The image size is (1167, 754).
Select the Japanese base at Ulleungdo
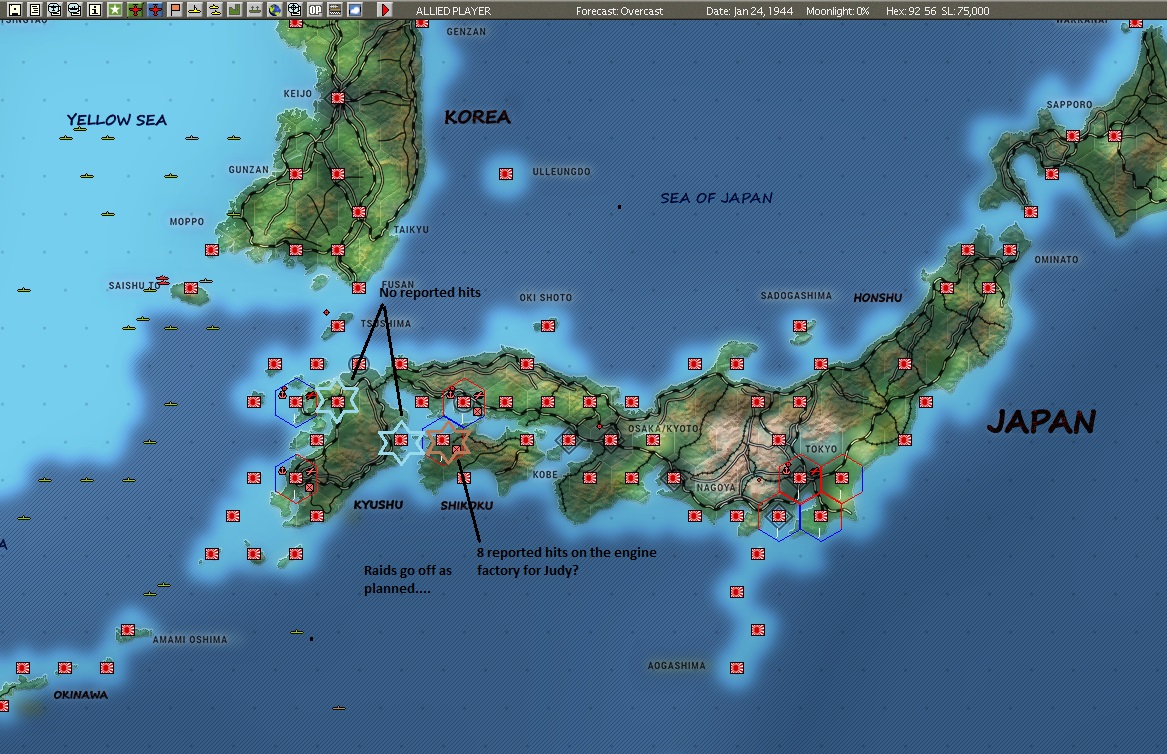[x=506, y=174]
